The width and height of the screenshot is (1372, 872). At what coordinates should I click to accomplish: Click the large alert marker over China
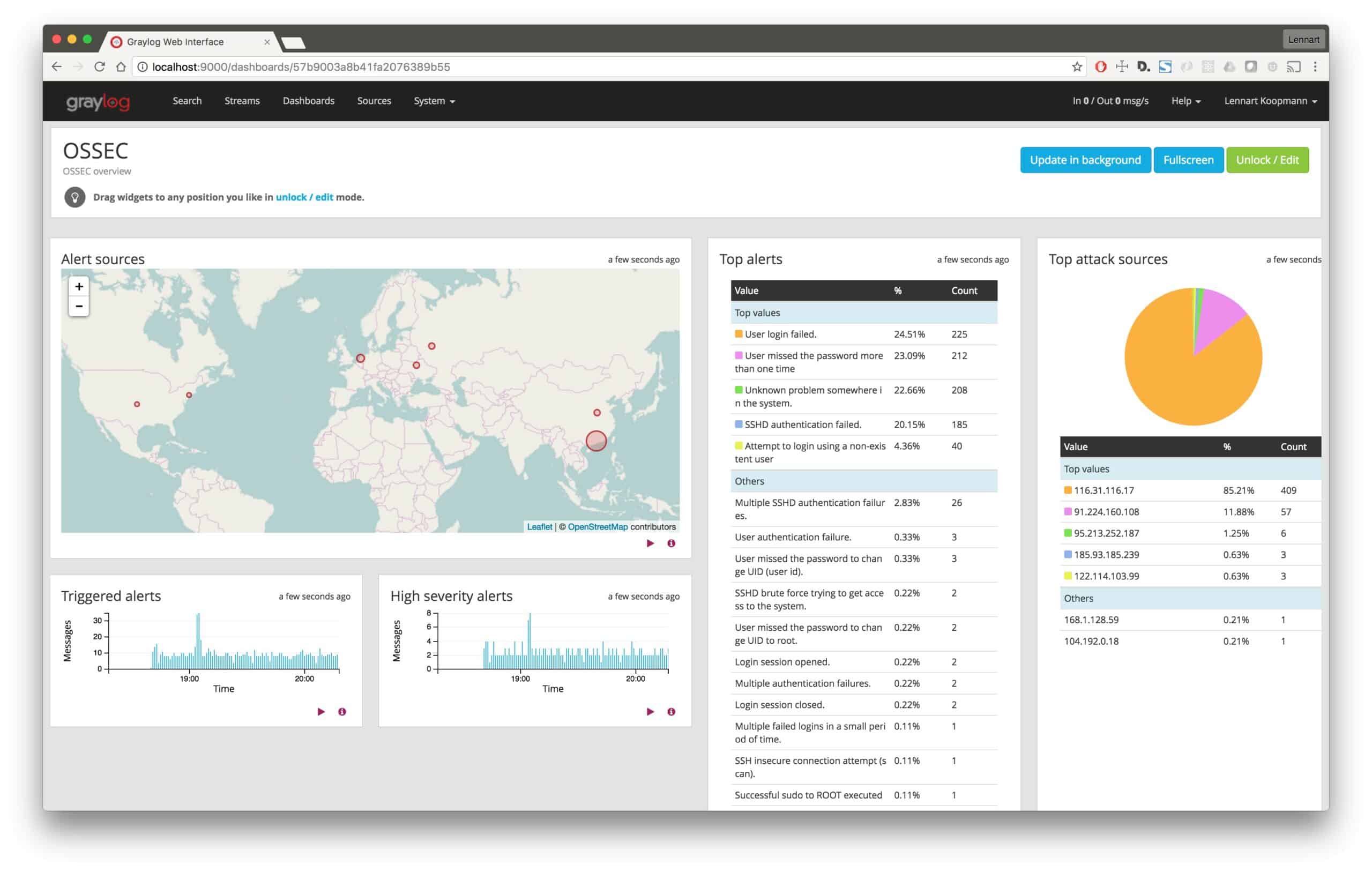tap(596, 441)
